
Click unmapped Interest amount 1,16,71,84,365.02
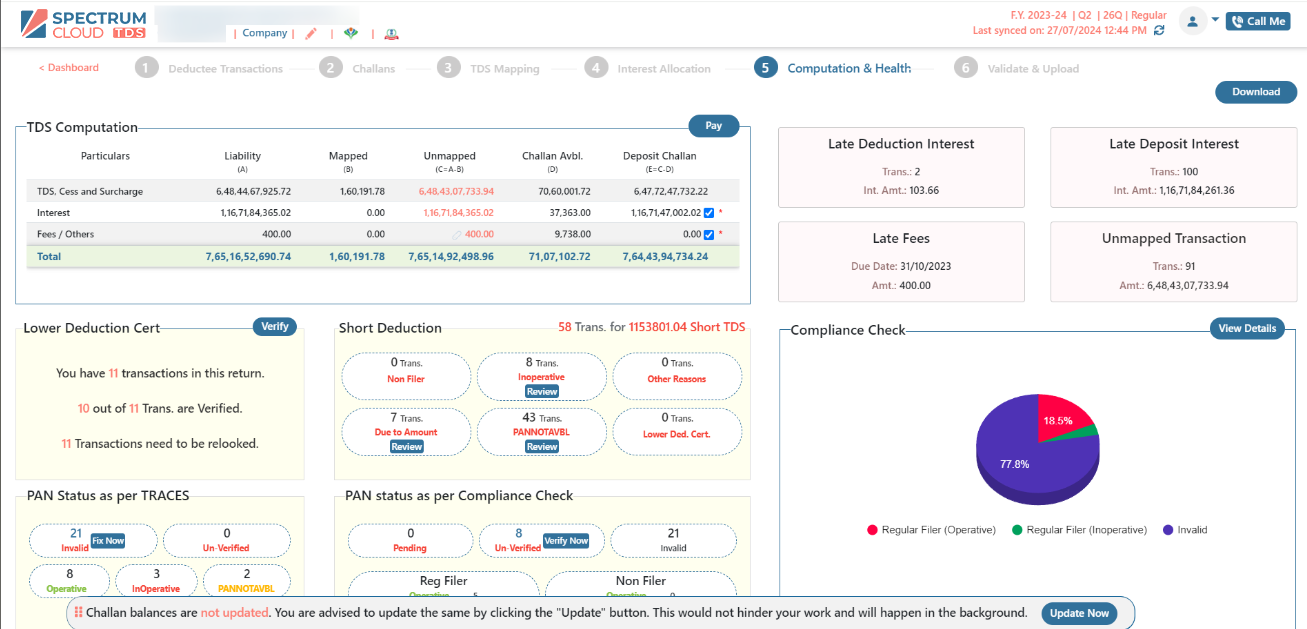(458, 213)
